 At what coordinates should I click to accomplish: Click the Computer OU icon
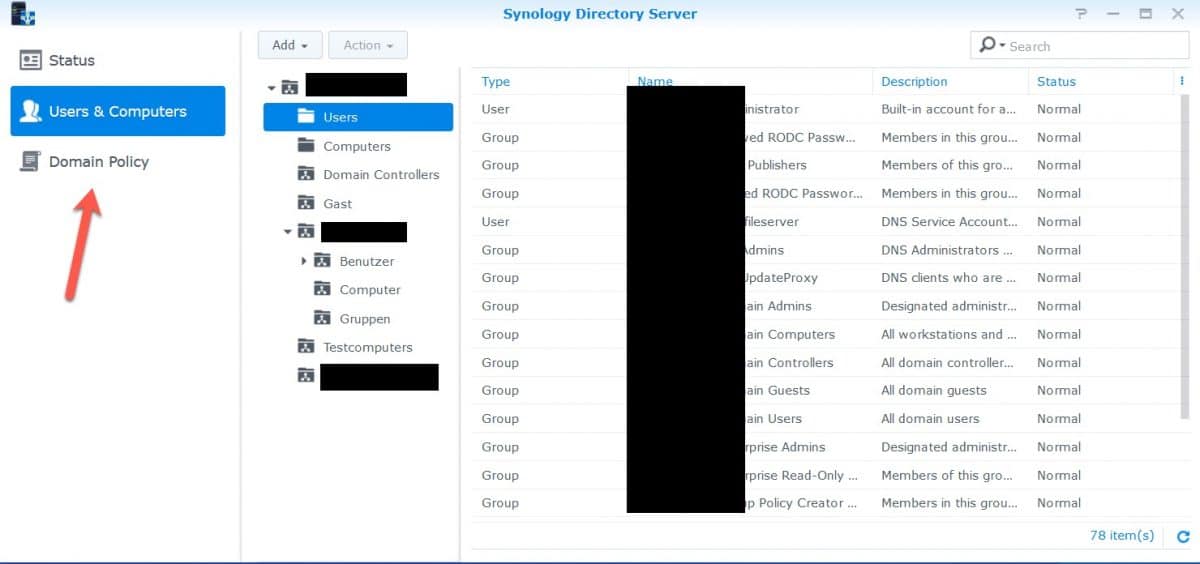pos(322,289)
